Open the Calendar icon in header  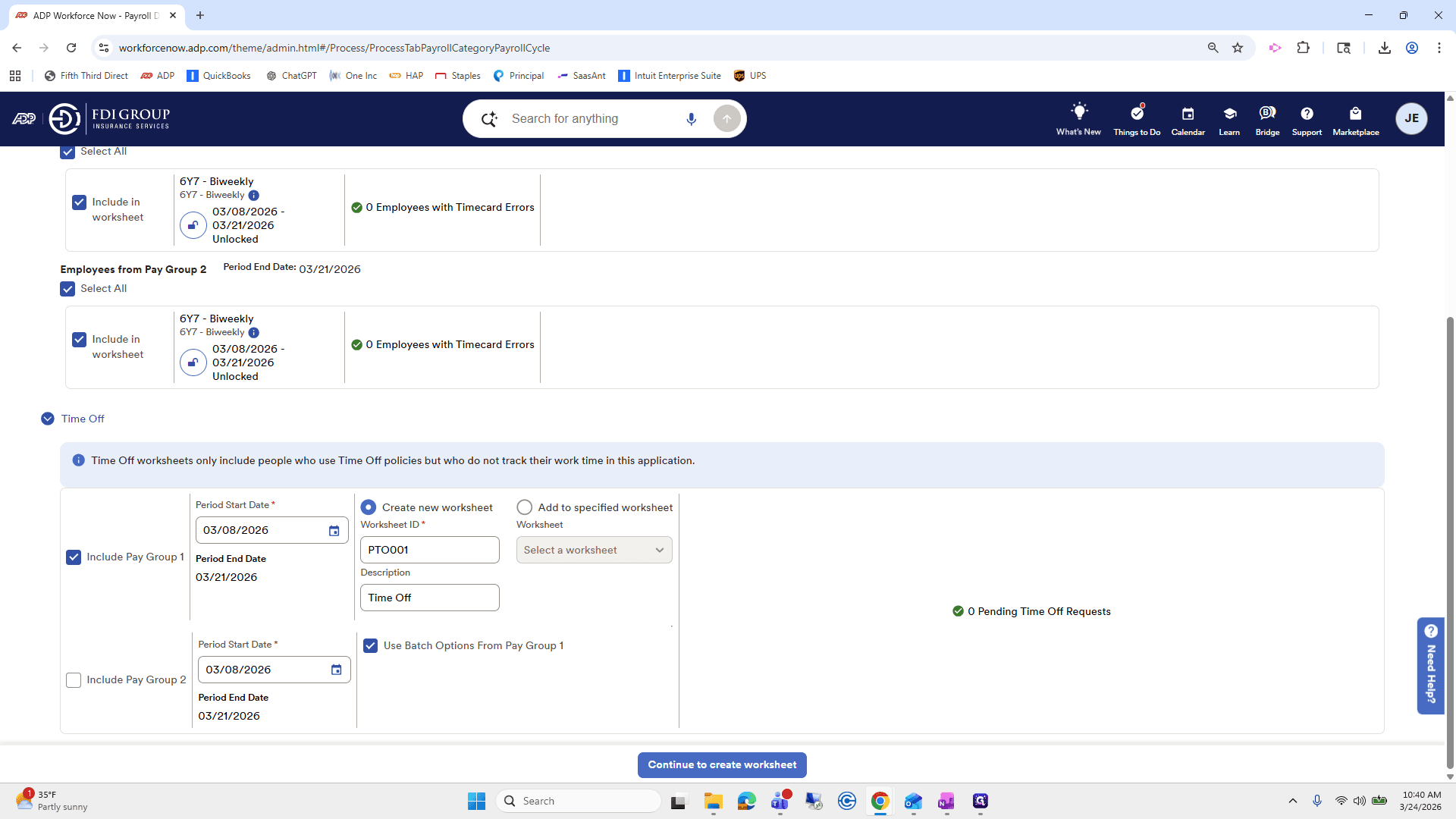(x=1188, y=119)
